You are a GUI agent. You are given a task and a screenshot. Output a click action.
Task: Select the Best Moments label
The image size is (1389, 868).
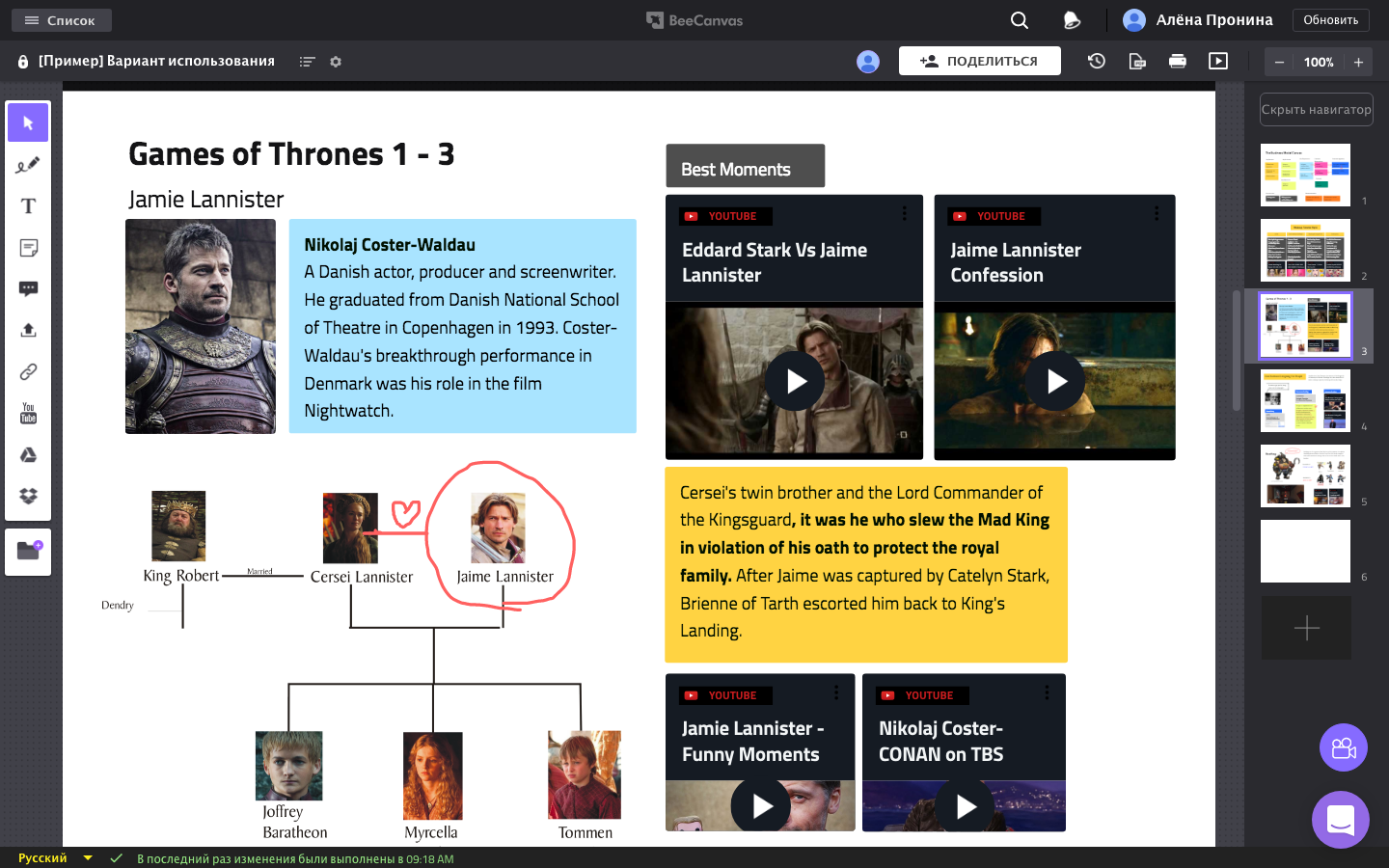pyautogui.click(x=745, y=166)
